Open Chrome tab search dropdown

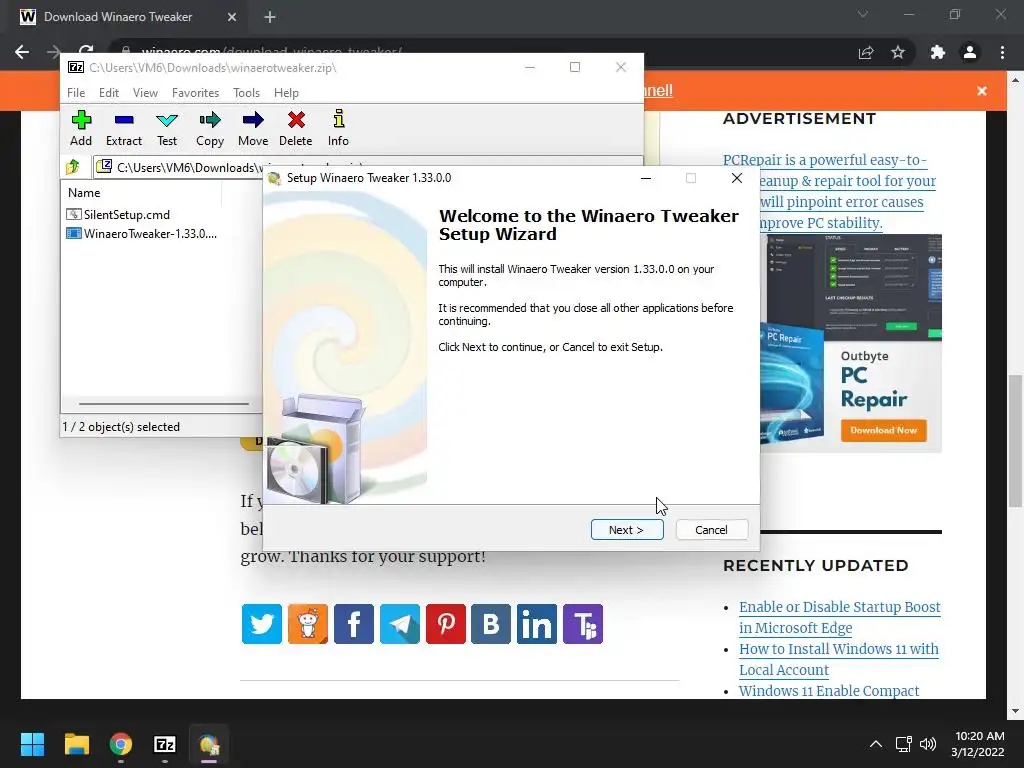point(863,14)
